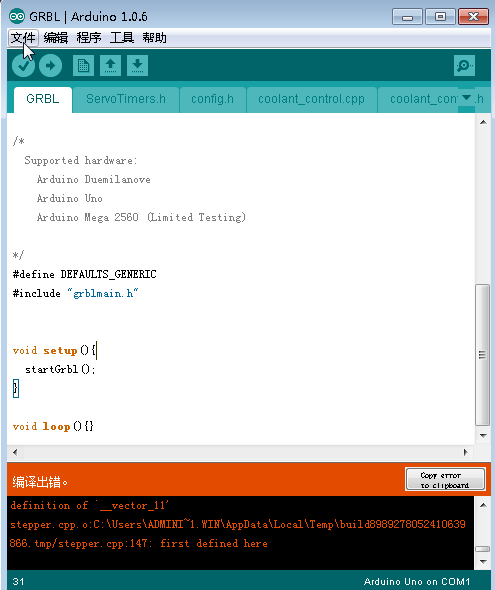Open the 文件 (File) menu

tap(23, 38)
